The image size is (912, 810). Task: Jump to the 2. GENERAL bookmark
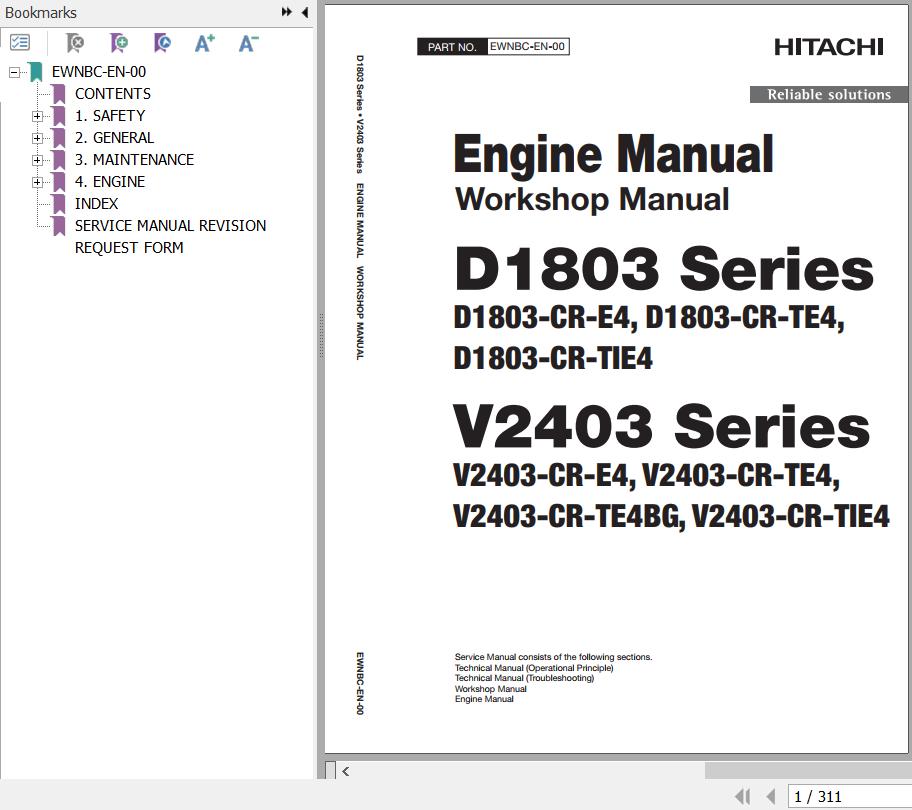pos(115,138)
